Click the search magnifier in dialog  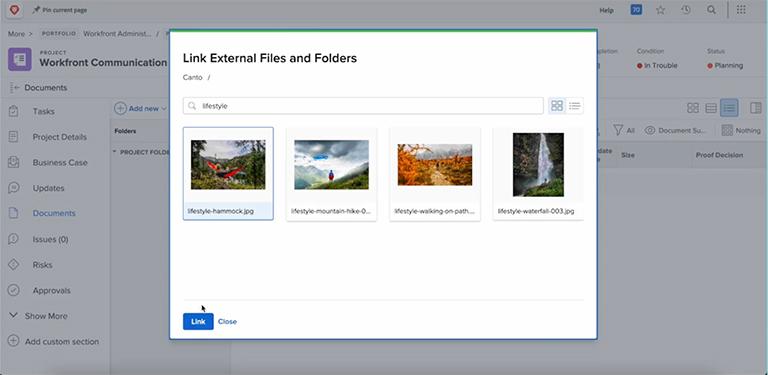click(x=192, y=106)
